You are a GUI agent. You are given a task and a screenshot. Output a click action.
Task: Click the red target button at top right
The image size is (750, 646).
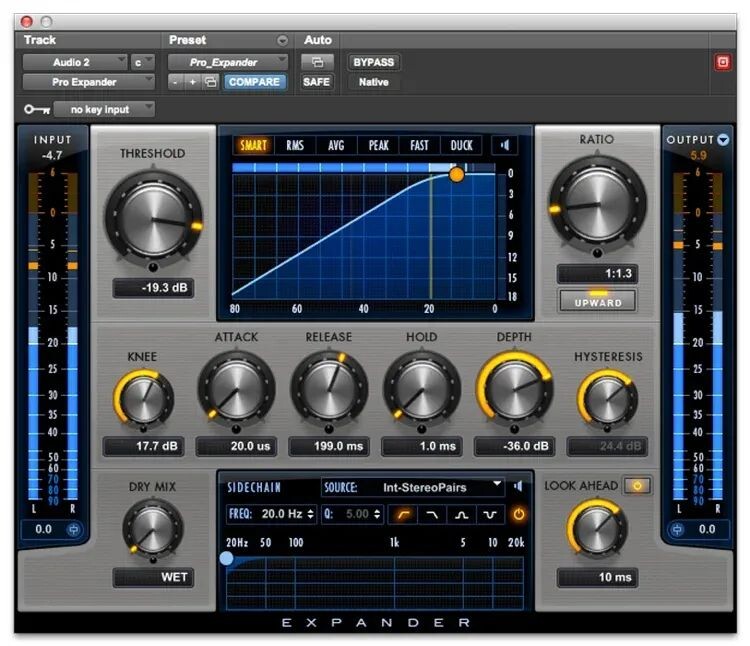(722, 62)
